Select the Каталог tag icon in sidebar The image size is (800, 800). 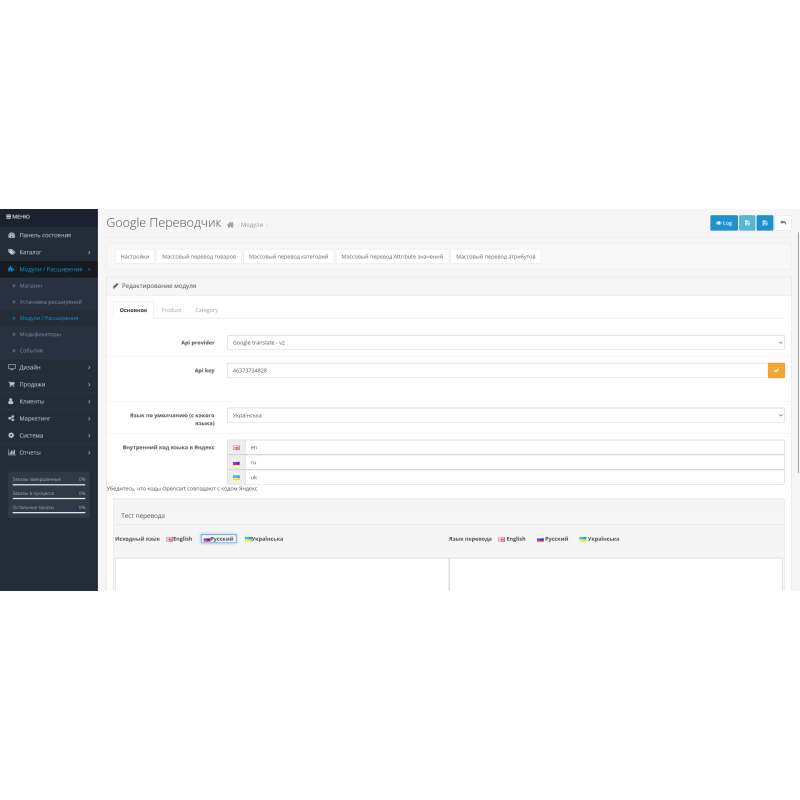14,250
